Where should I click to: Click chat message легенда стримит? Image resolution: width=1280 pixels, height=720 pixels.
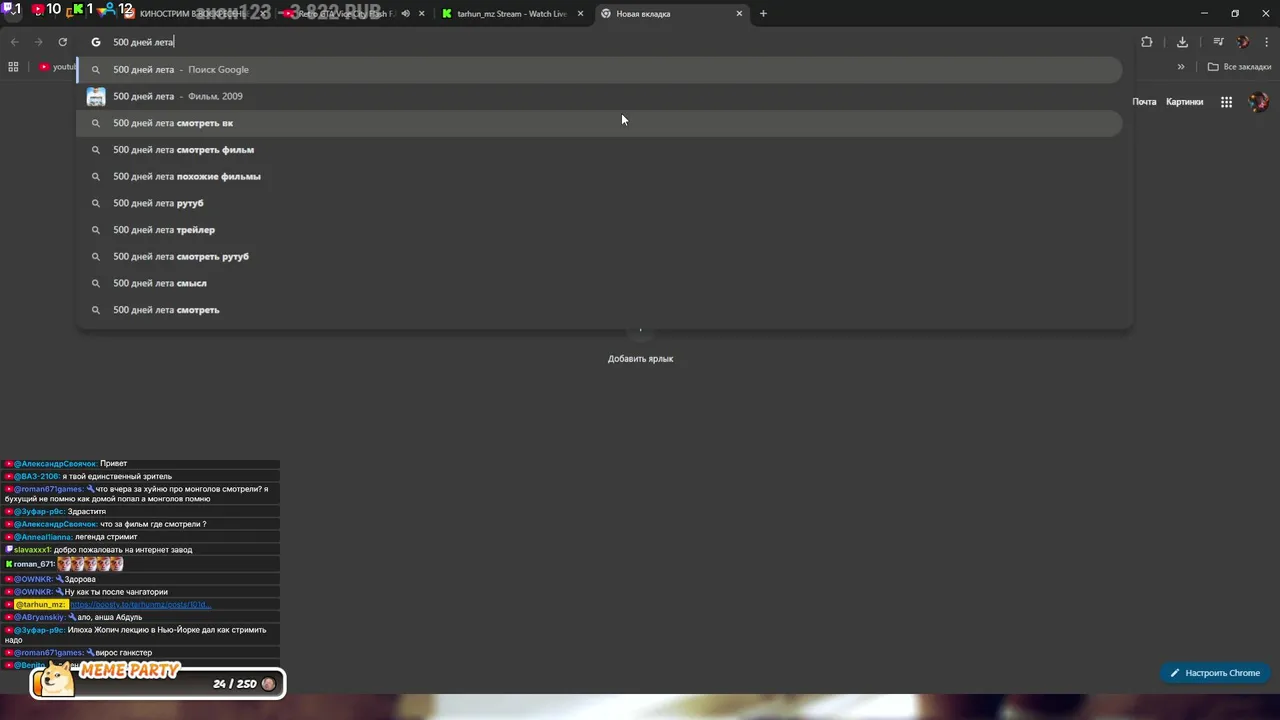(x=106, y=537)
